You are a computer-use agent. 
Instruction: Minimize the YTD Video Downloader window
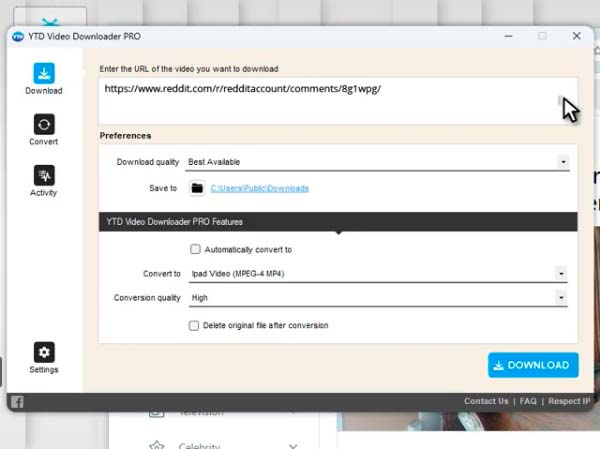[x=508, y=36]
